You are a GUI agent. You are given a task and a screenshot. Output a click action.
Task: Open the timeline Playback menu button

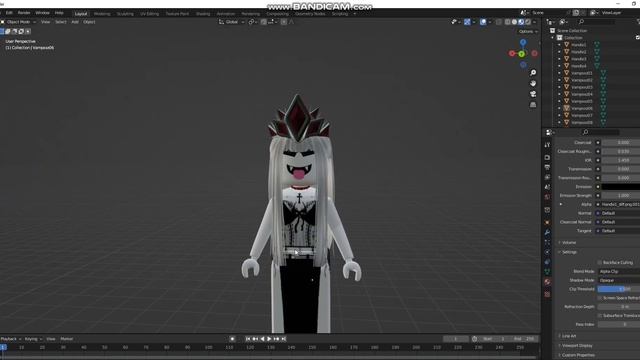(x=11, y=339)
